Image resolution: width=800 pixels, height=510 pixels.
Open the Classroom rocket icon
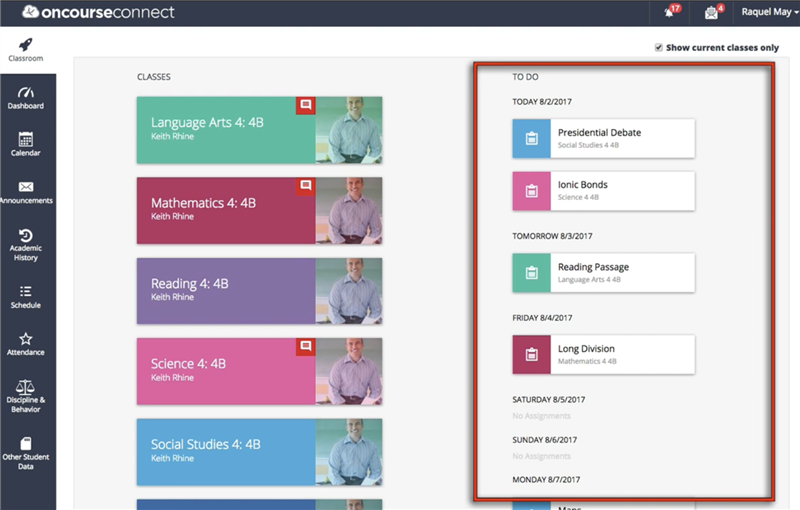pyautogui.click(x=26, y=45)
